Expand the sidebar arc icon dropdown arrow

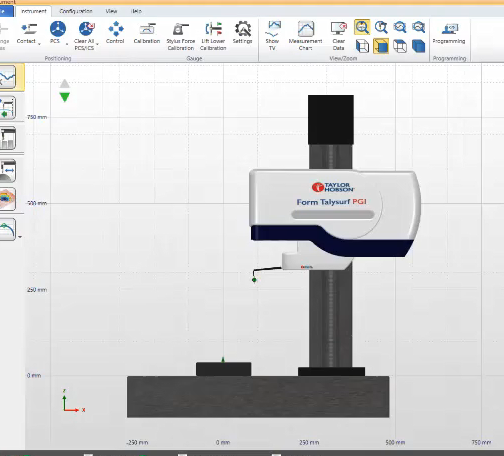tap(20, 237)
